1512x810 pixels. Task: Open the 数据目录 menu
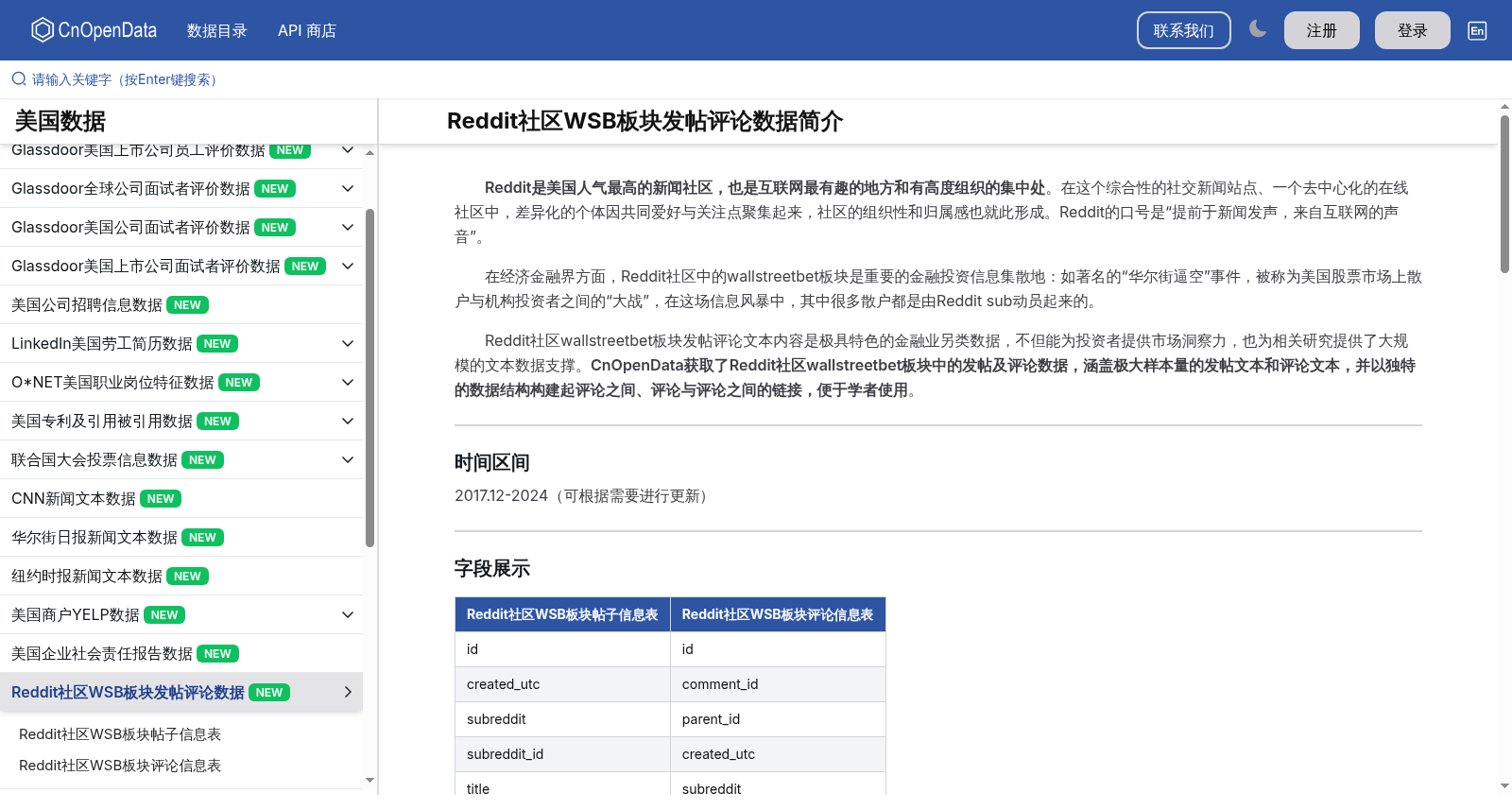[217, 30]
